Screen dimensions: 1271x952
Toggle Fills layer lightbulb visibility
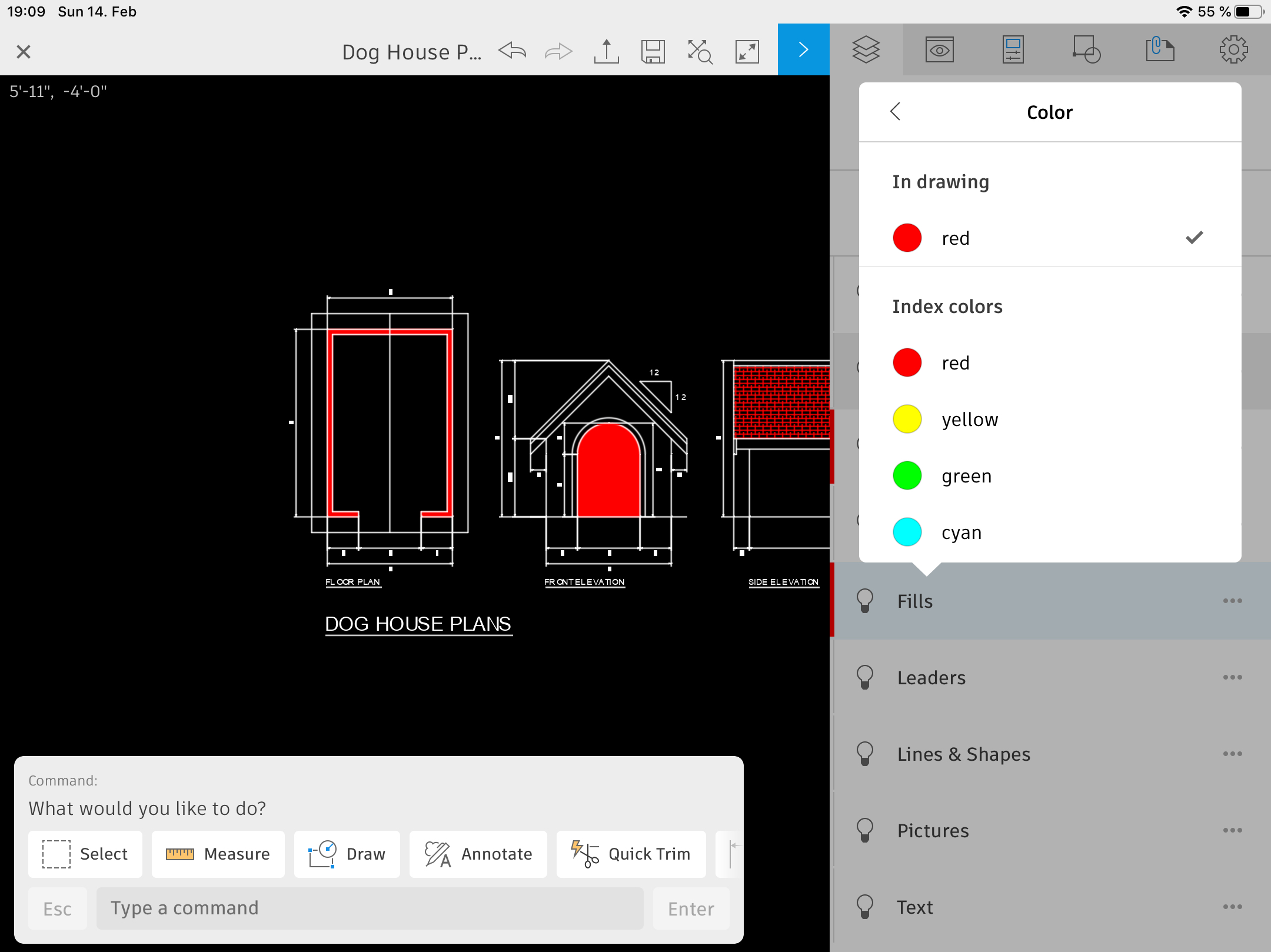click(865, 601)
